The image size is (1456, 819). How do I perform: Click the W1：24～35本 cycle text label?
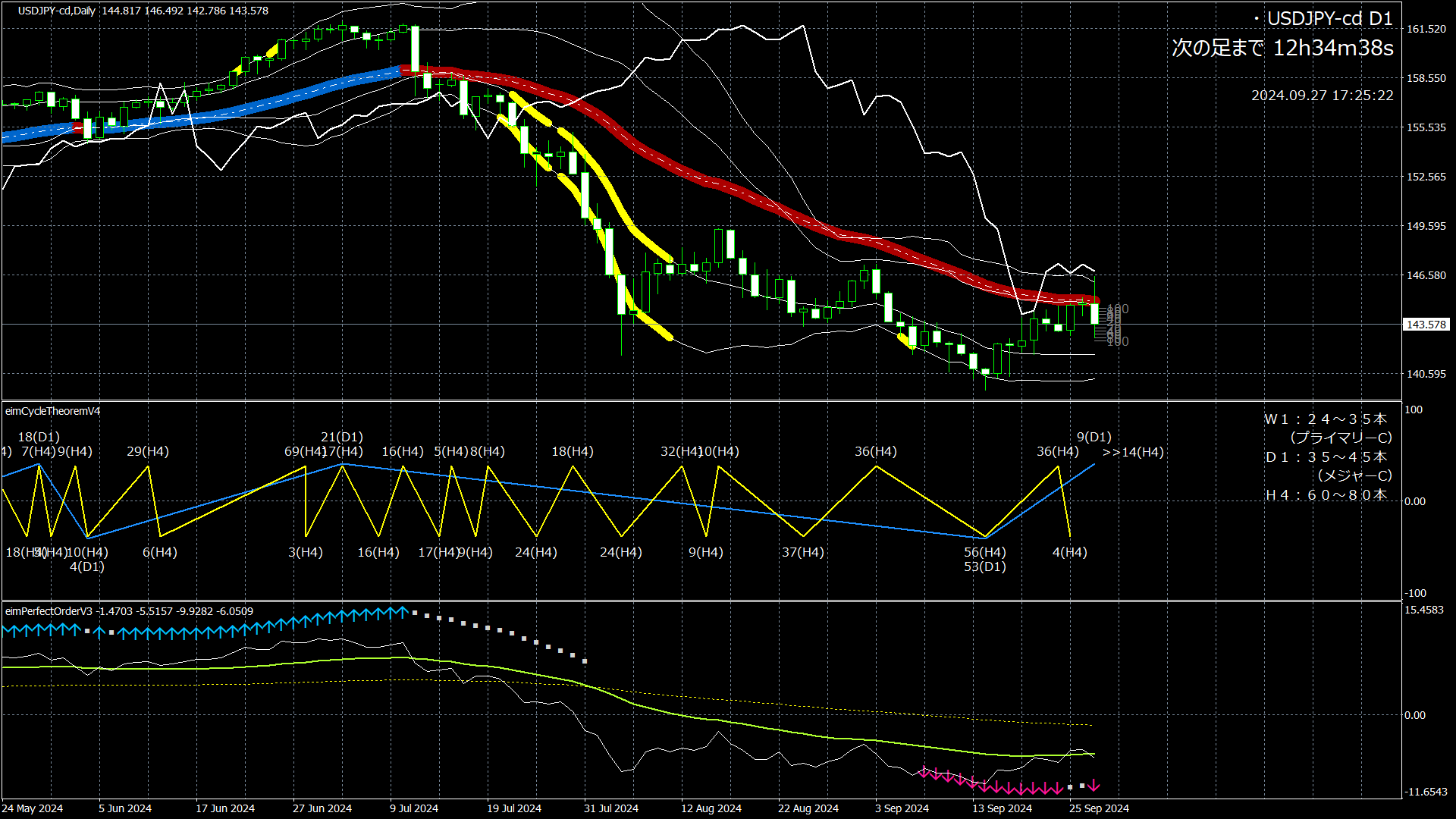click(1326, 419)
